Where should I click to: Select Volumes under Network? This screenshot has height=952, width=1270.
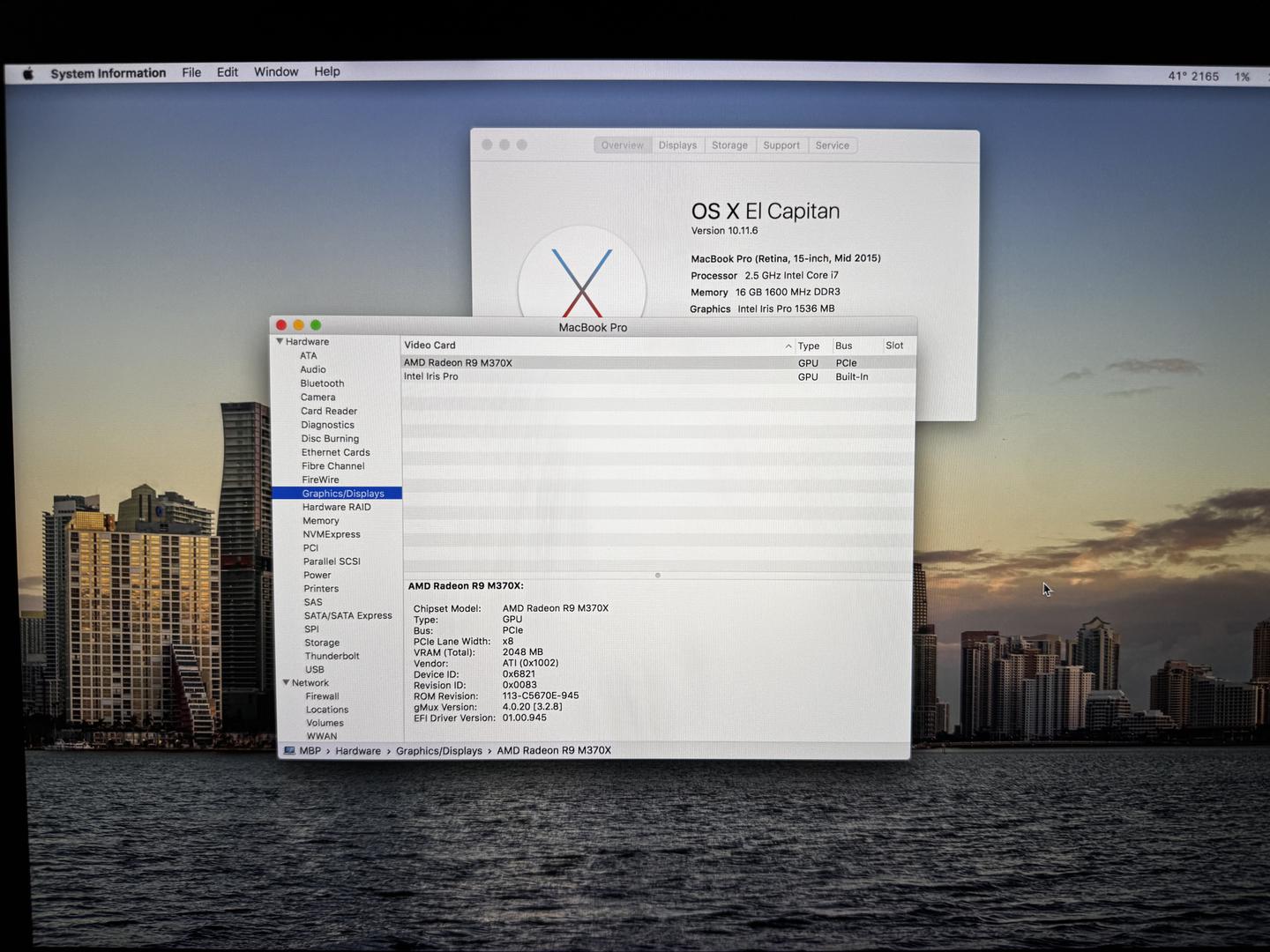tap(325, 723)
